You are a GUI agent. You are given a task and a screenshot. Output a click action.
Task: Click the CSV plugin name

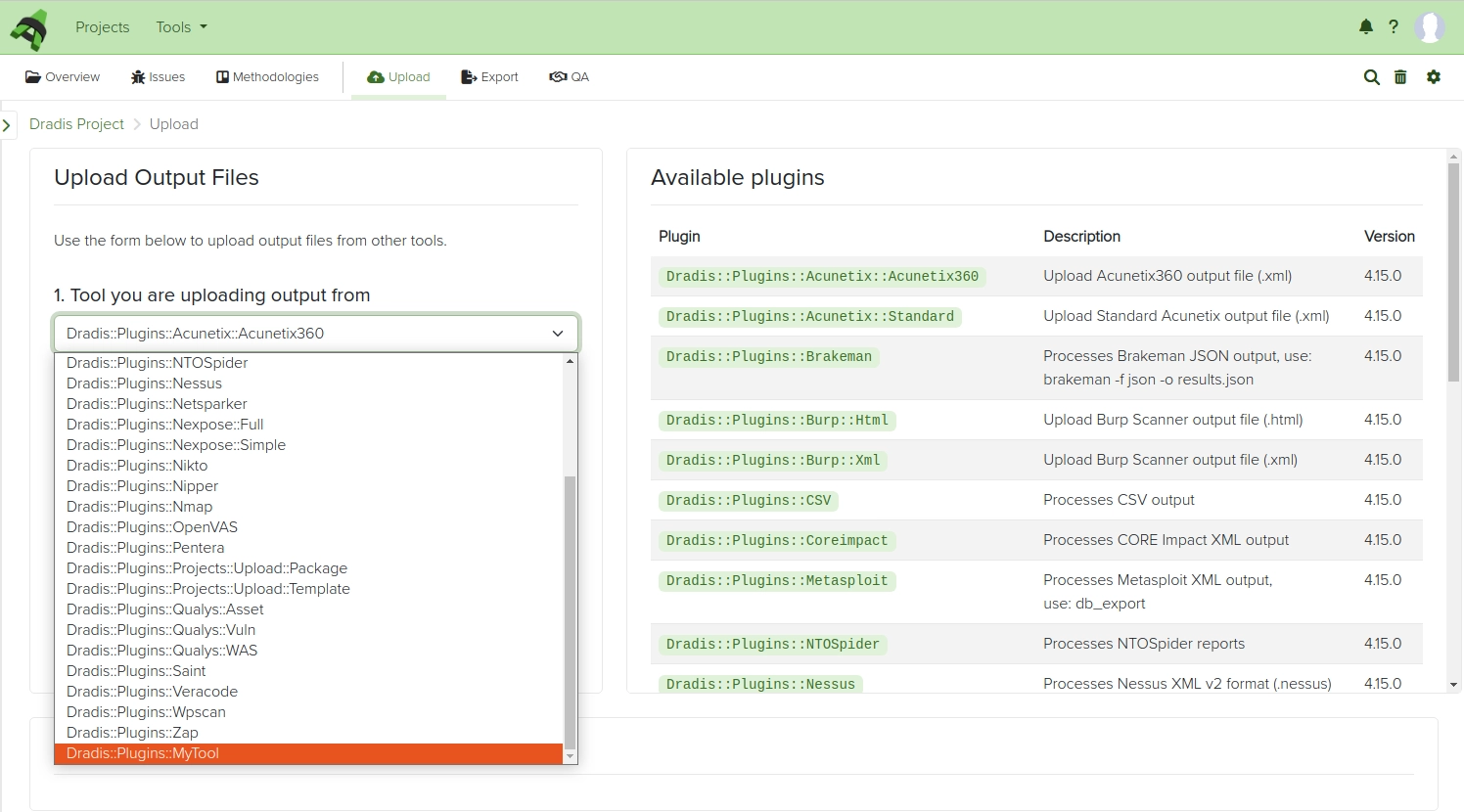coord(749,501)
